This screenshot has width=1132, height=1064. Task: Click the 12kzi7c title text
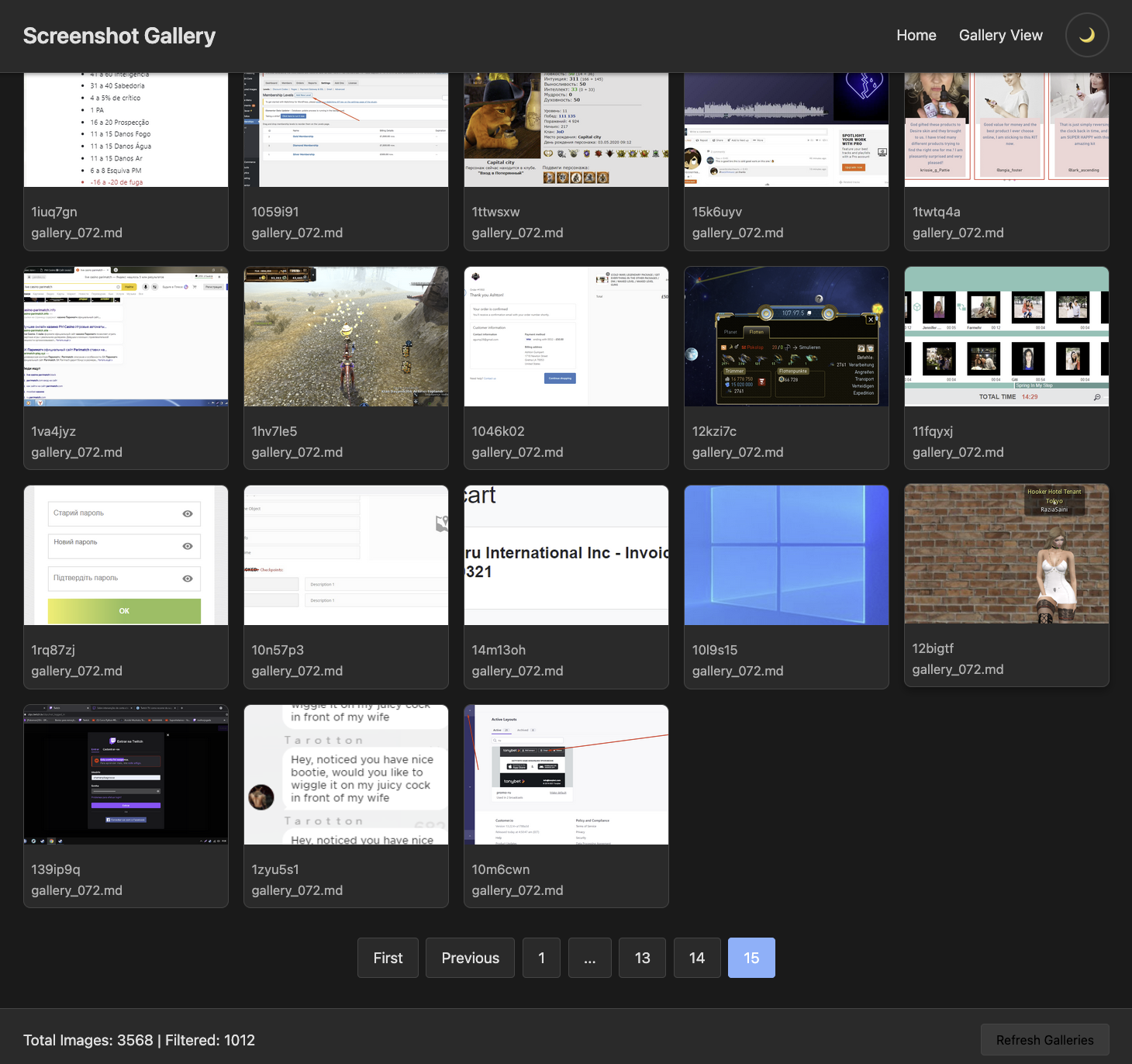[714, 431]
